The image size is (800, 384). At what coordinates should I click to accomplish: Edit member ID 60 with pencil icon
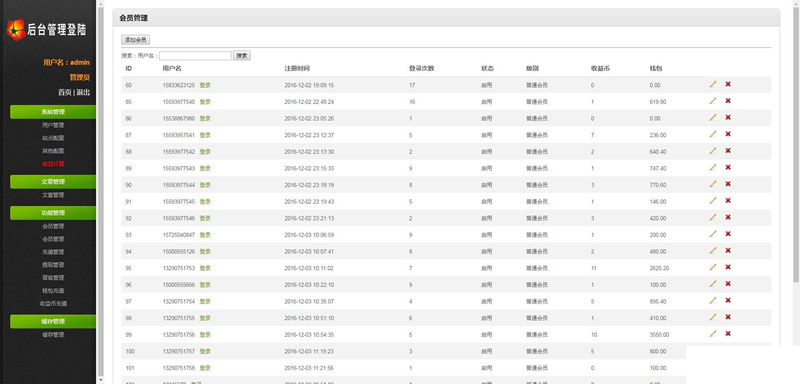tap(713, 84)
